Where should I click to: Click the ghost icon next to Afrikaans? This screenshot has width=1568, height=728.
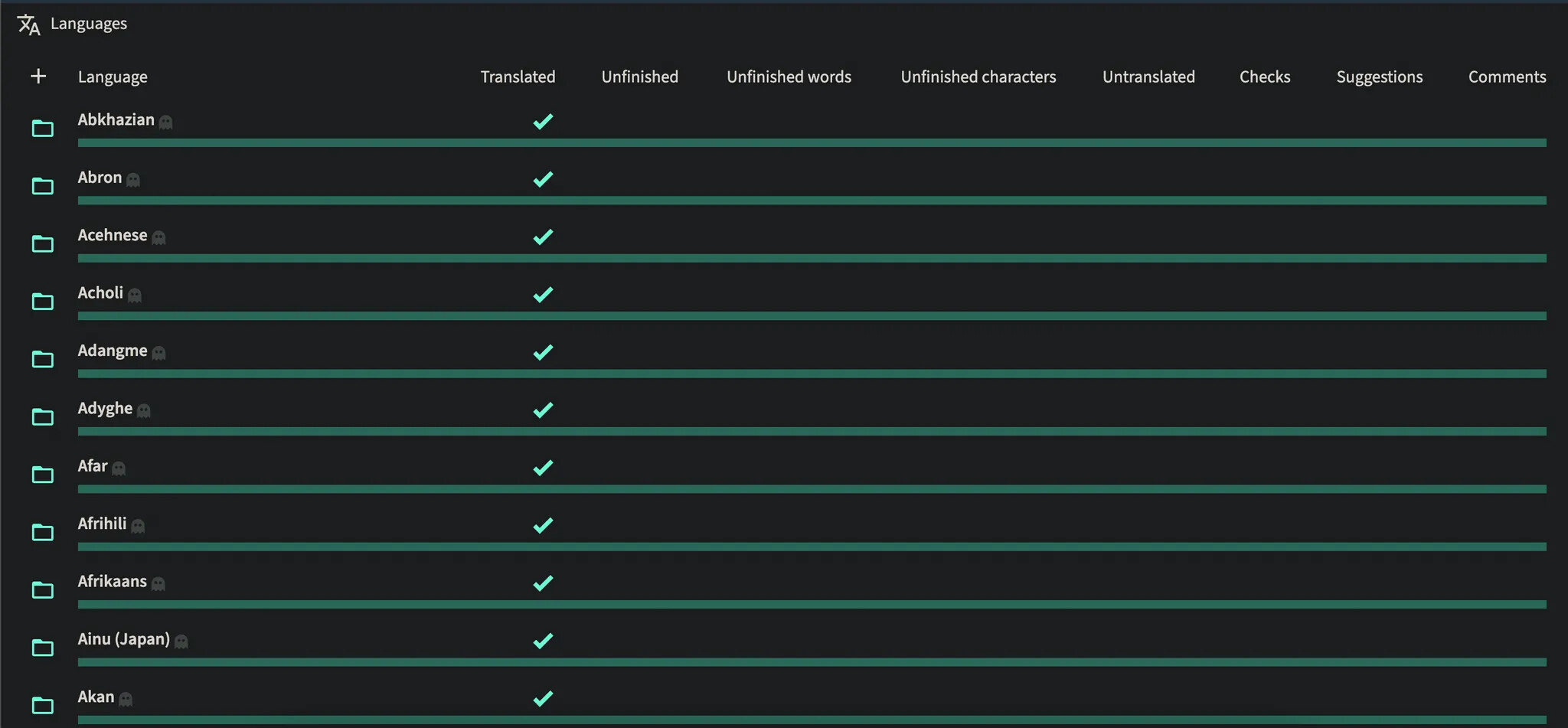tap(158, 583)
